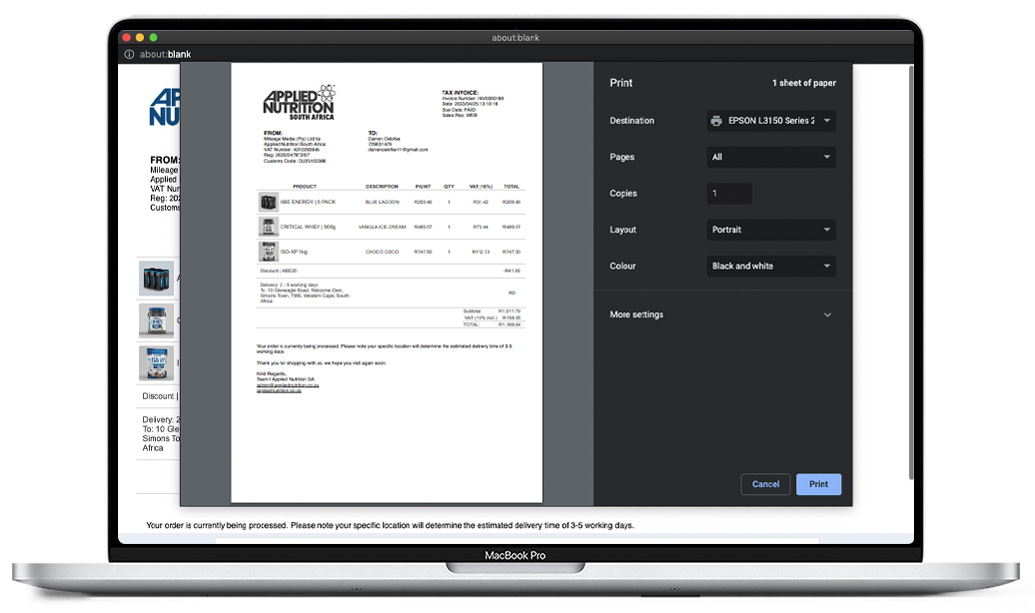Click the whey tub image on background page
Screen dimensions: 1035x613
click(x=156, y=320)
